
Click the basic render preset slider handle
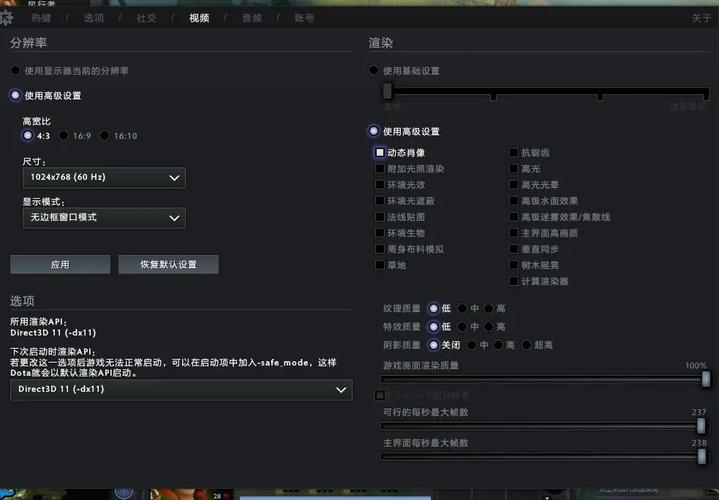(x=387, y=91)
